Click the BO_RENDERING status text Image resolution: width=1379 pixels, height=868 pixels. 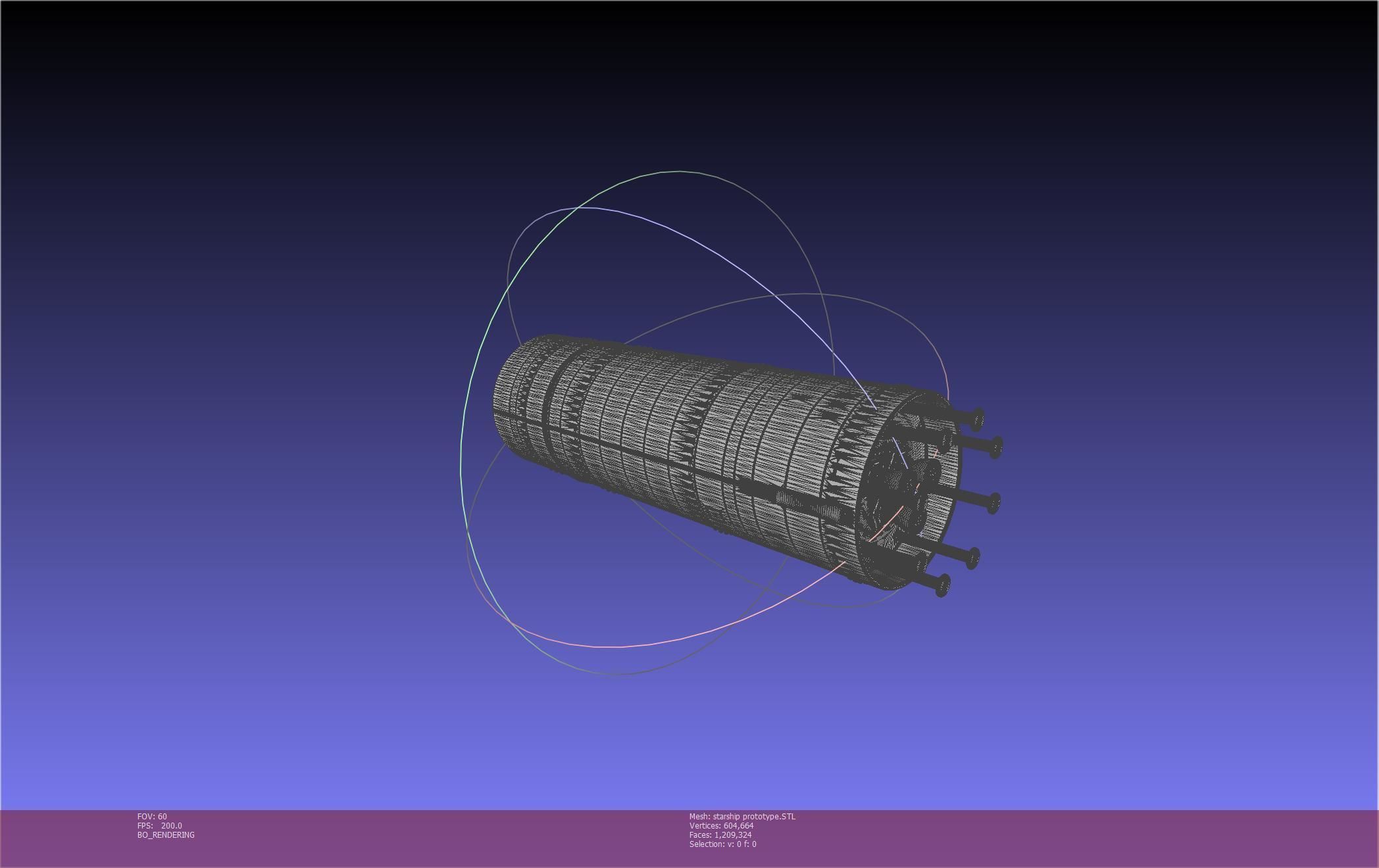tap(166, 835)
